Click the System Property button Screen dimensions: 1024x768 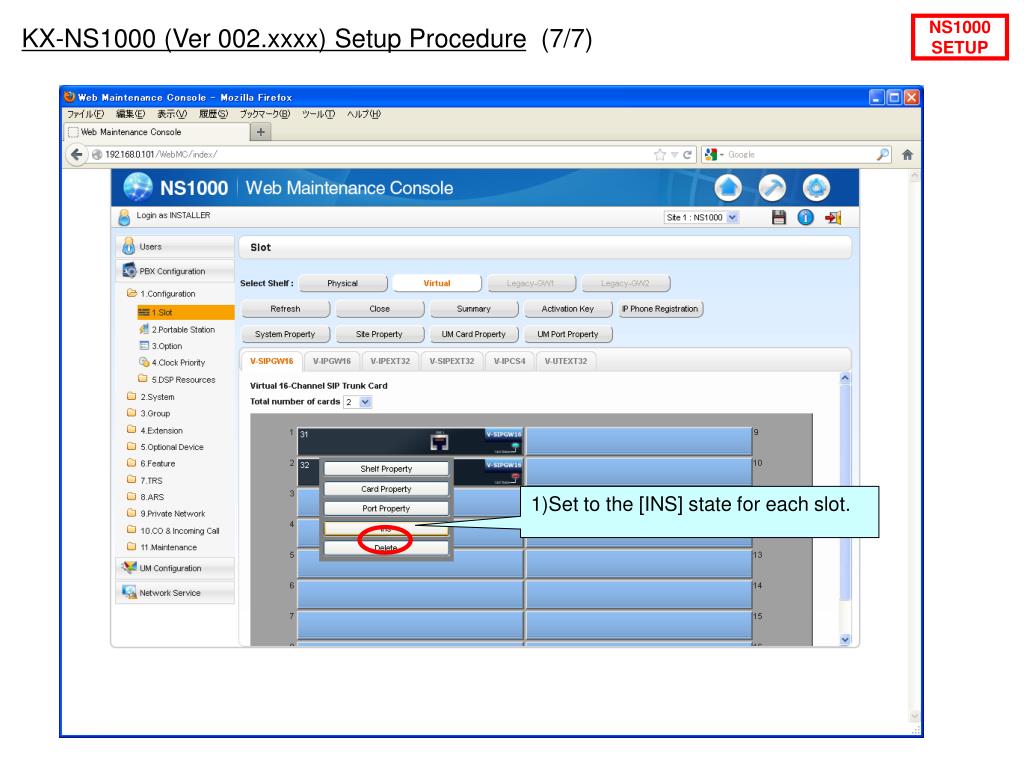285,334
